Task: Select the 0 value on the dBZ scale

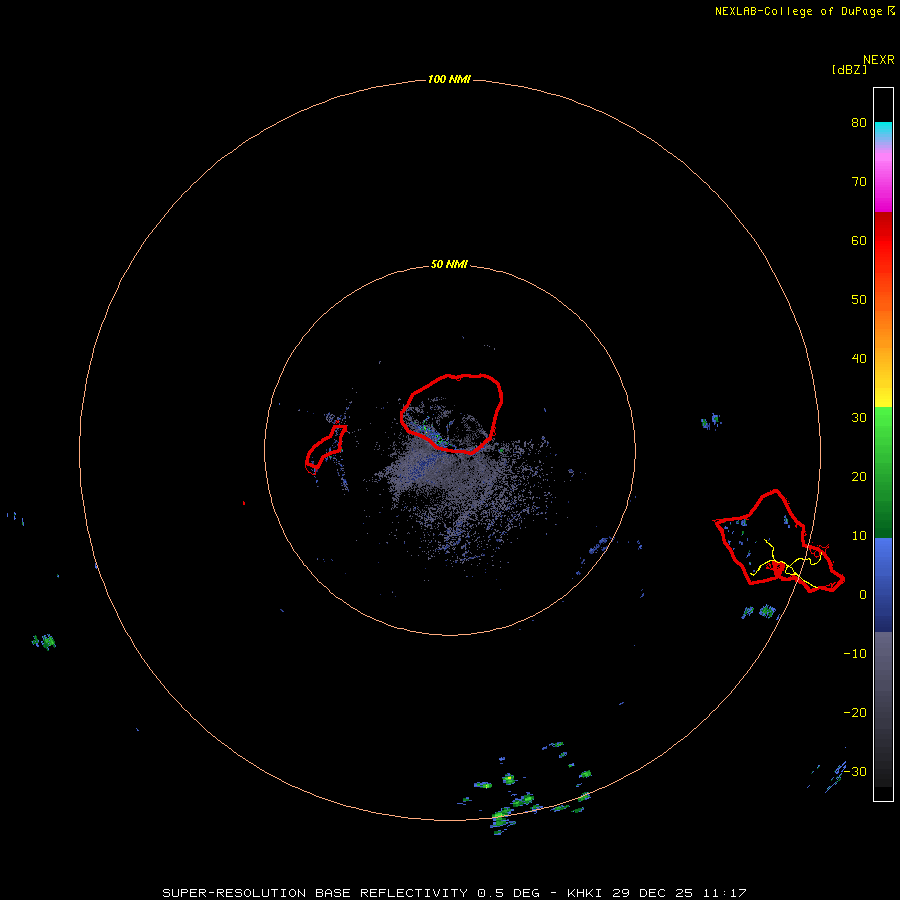Action: coord(863,595)
